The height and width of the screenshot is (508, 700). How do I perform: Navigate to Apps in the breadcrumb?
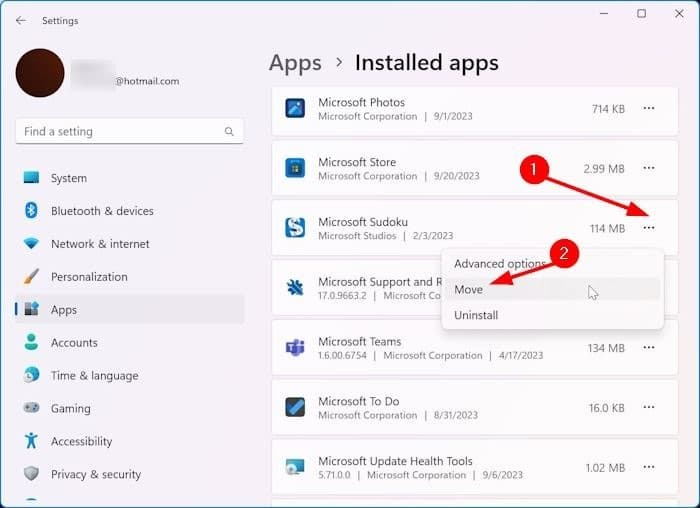click(295, 63)
